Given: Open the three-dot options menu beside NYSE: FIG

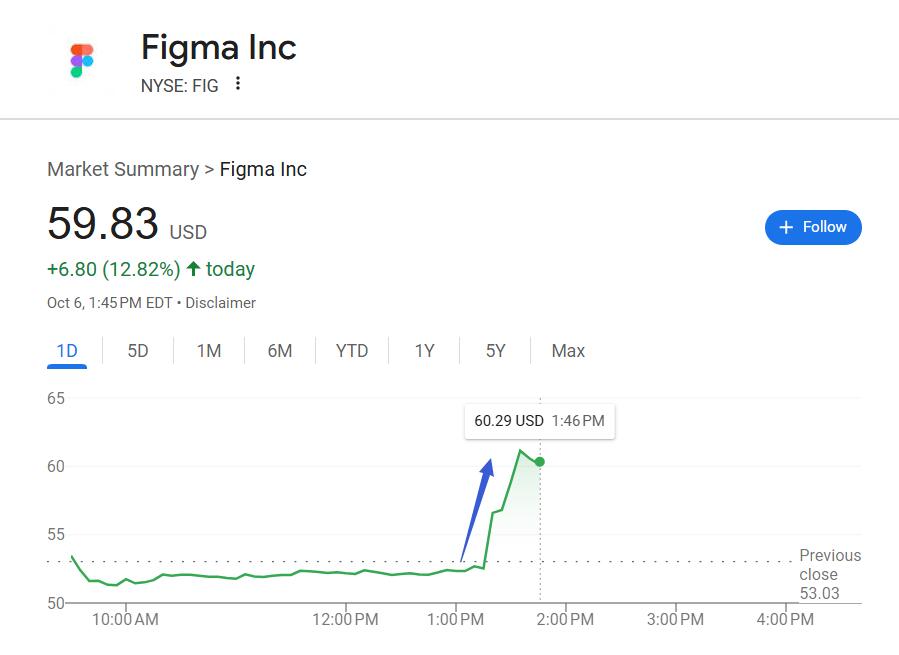Looking at the screenshot, I should pyautogui.click(x=238, y=84).
